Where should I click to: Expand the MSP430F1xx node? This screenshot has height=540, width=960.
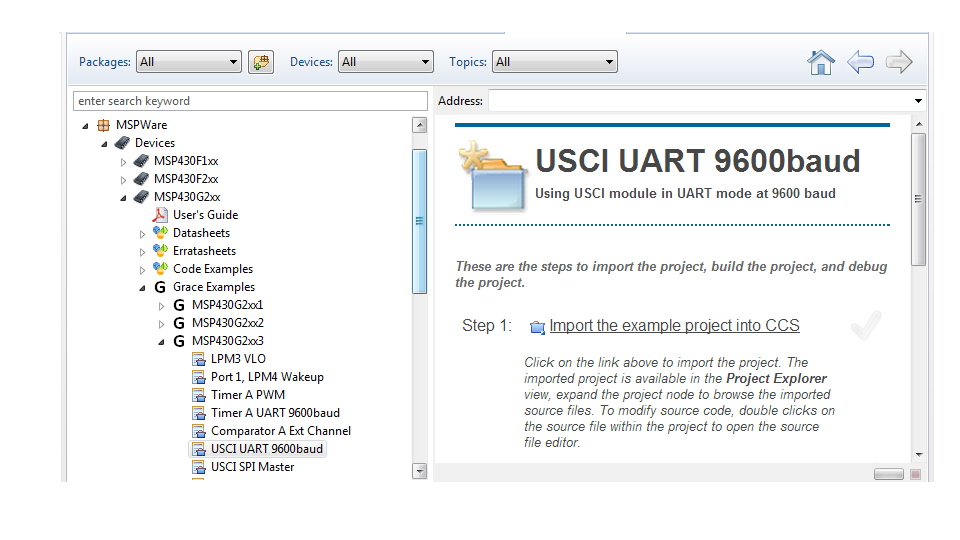pos(123,162)
